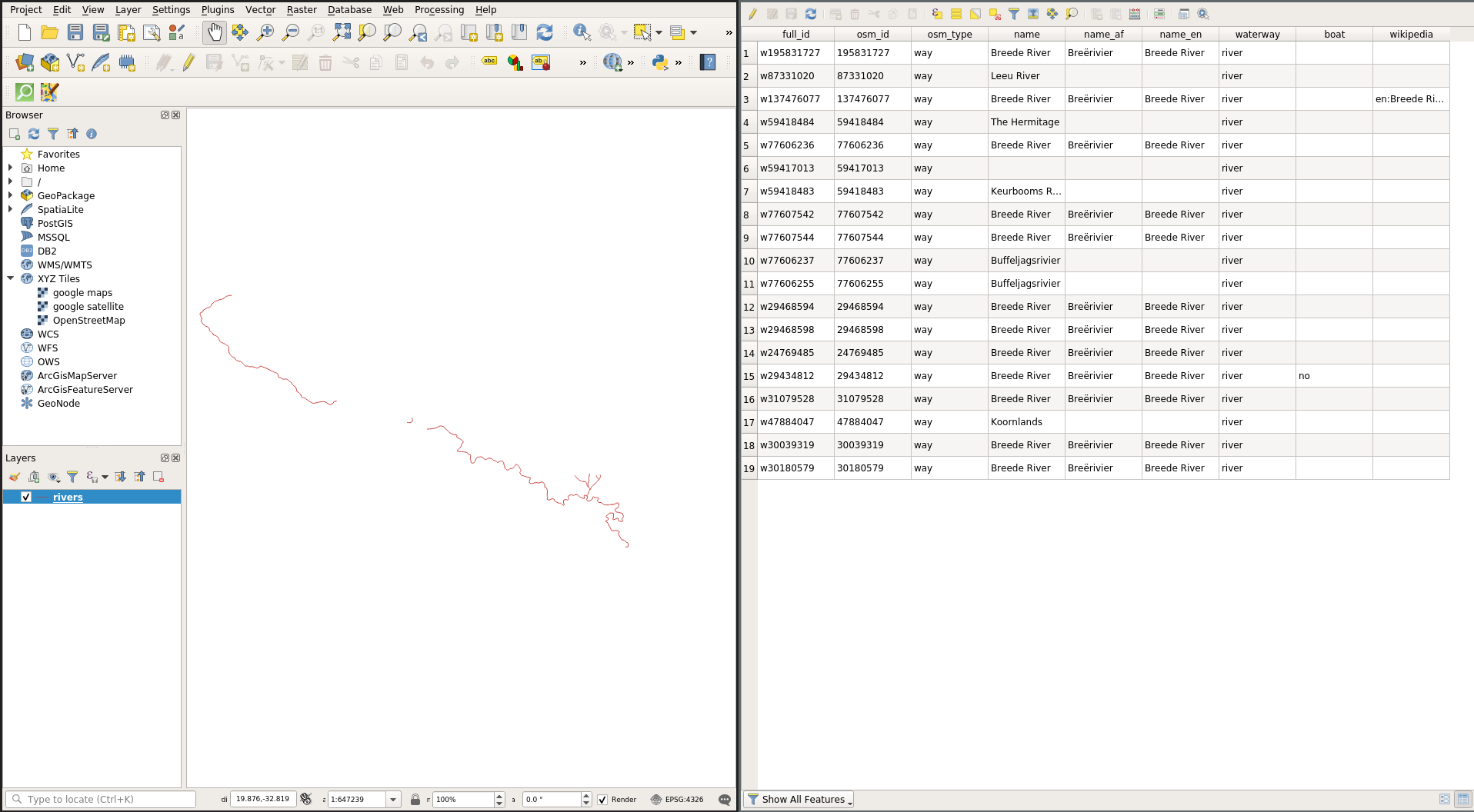Click the Open Layer Styling panel icon

tap(15, 477)
